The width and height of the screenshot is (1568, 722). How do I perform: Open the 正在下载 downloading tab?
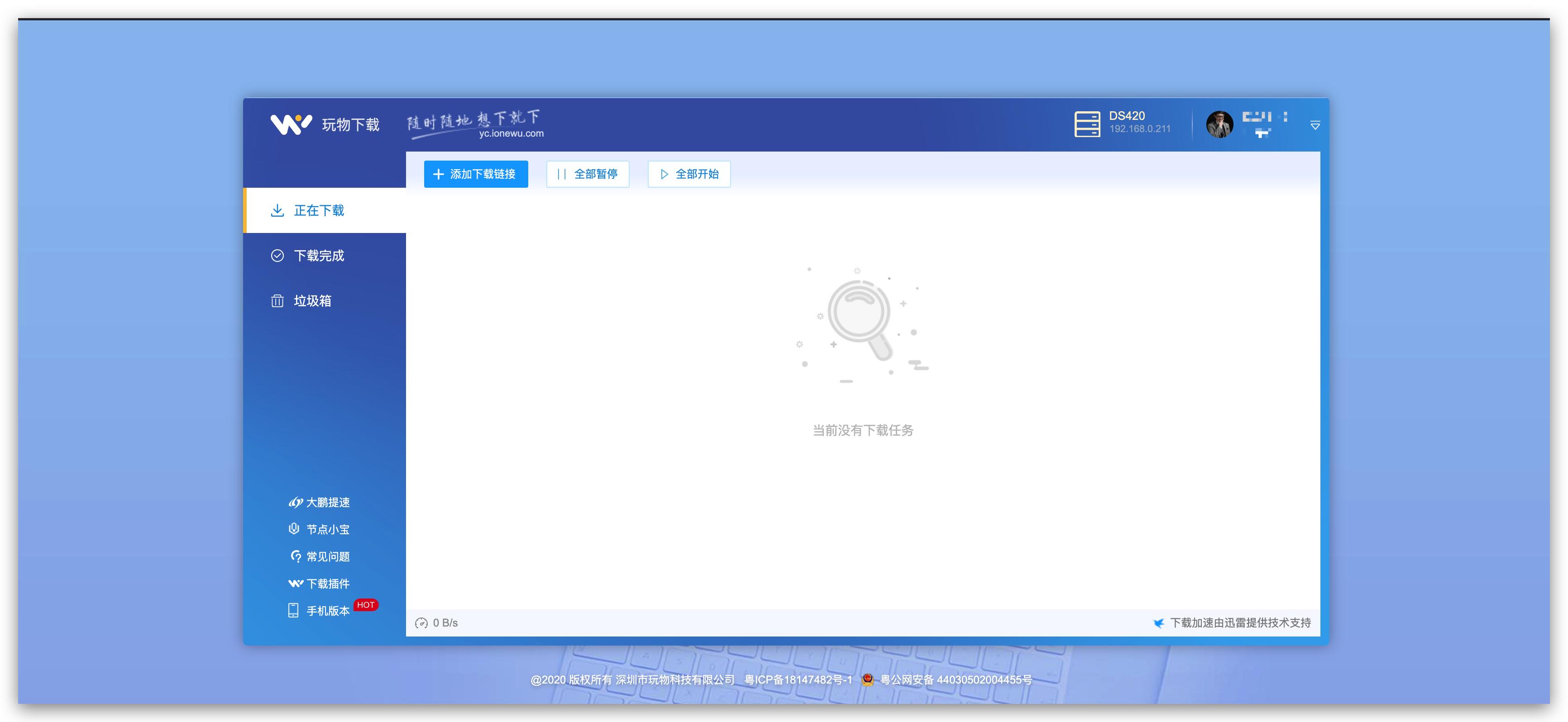coord(319,210)
